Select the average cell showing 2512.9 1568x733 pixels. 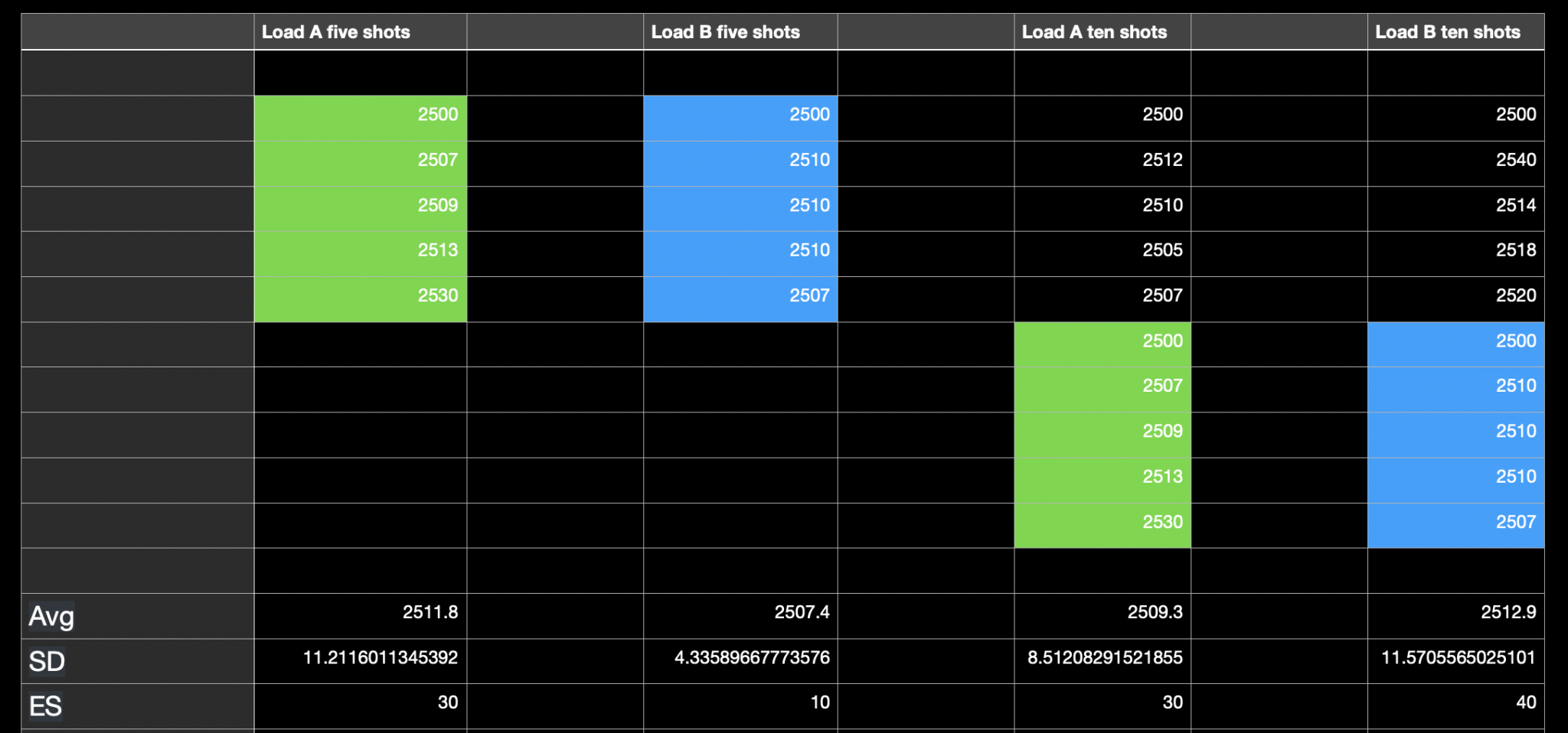coord(1455,612)
